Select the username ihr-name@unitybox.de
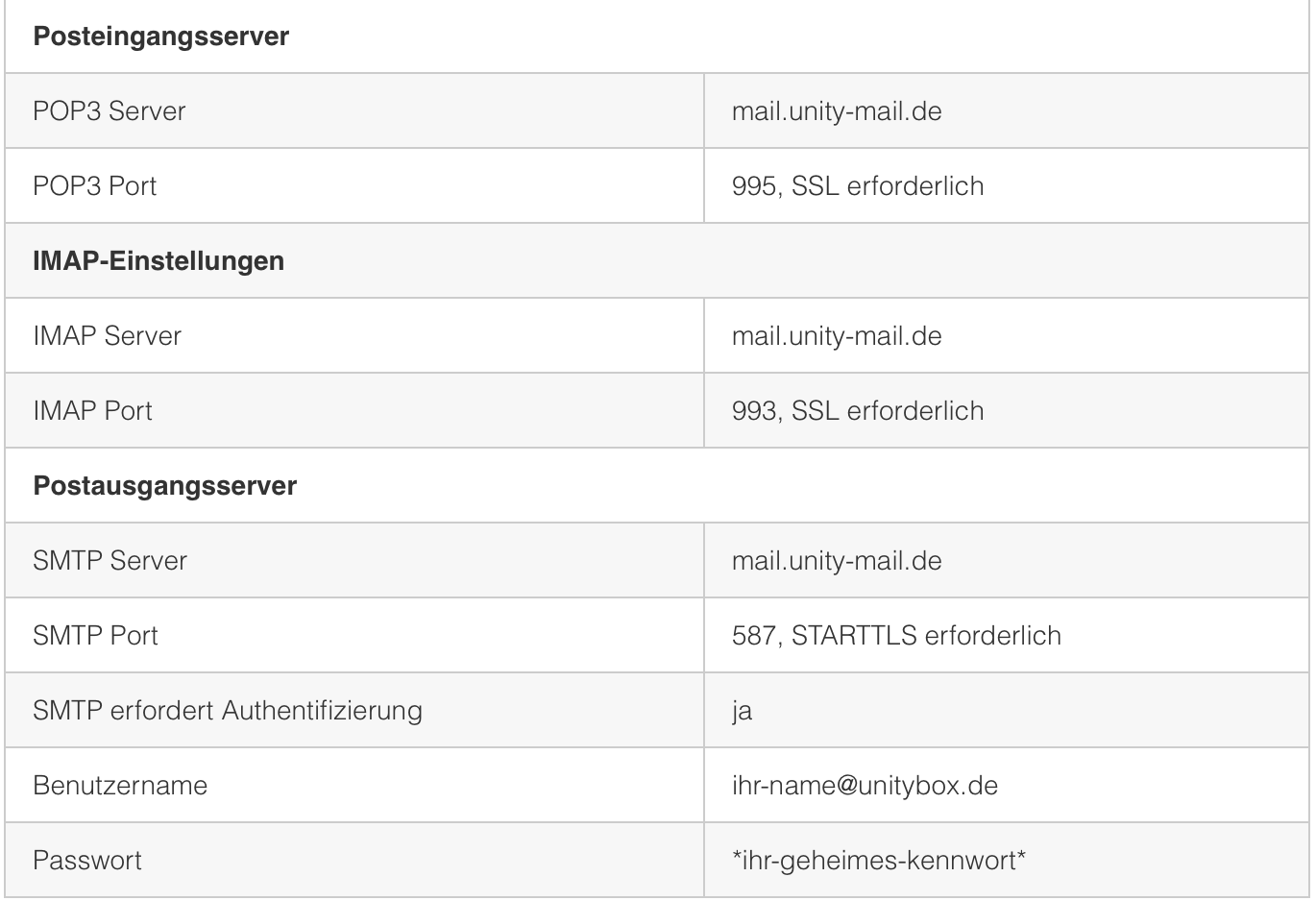1316x901 pixels. click(864, 786)
